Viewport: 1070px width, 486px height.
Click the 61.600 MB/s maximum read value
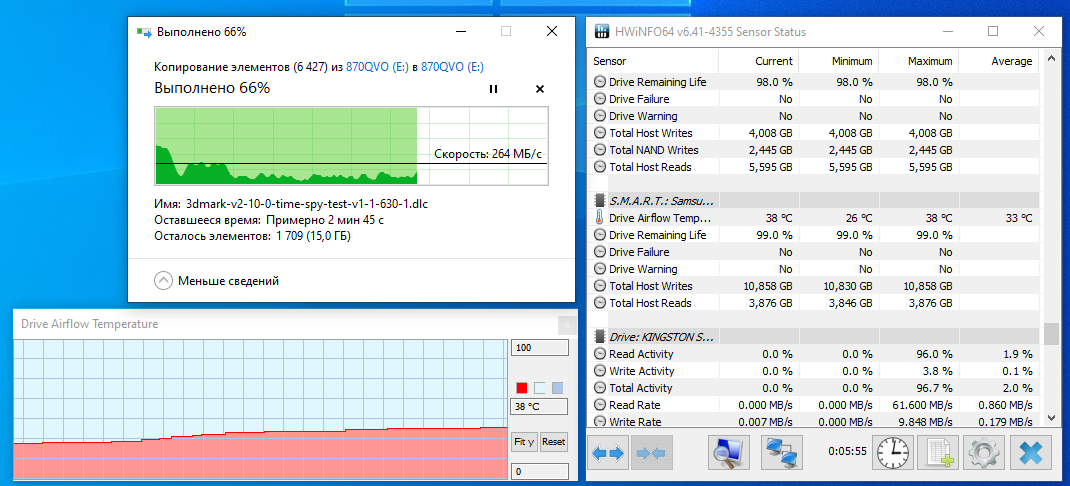click(x=923, y=405)
